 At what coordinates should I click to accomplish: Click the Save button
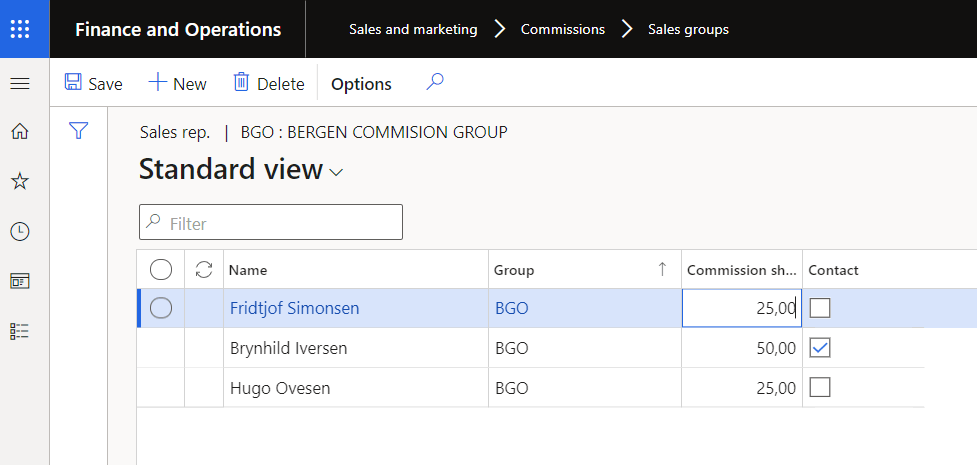pyautogui.click(x=93, y=84)
